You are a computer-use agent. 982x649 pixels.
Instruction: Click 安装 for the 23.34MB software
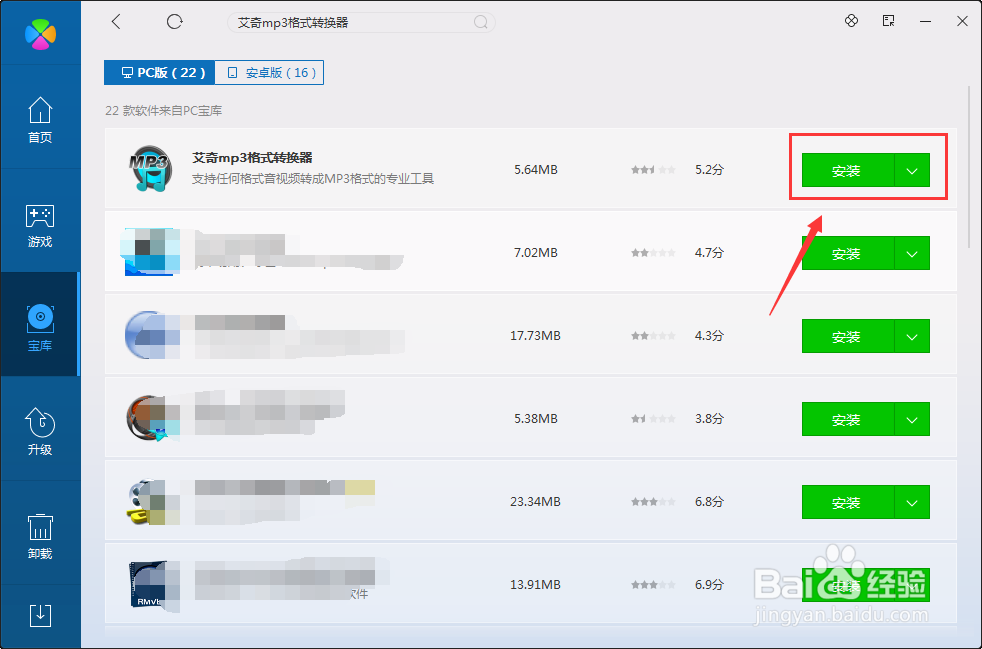click(847, 502)
